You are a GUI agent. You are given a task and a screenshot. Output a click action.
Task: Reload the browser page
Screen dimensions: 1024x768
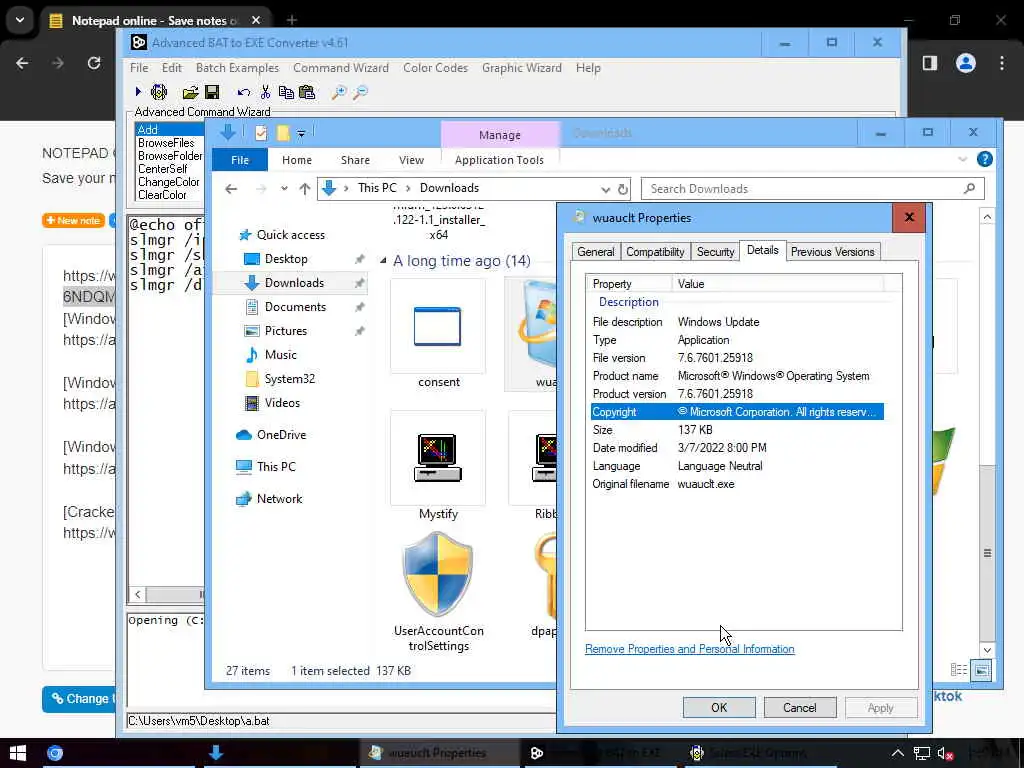pos(94,63)
